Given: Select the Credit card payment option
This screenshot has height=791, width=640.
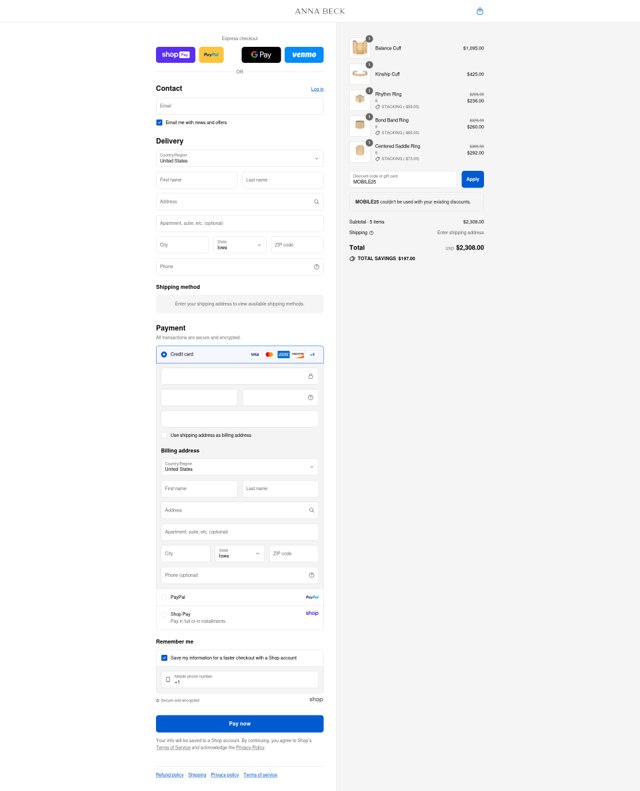Looking at the screenshot, I should pos(164,355).
